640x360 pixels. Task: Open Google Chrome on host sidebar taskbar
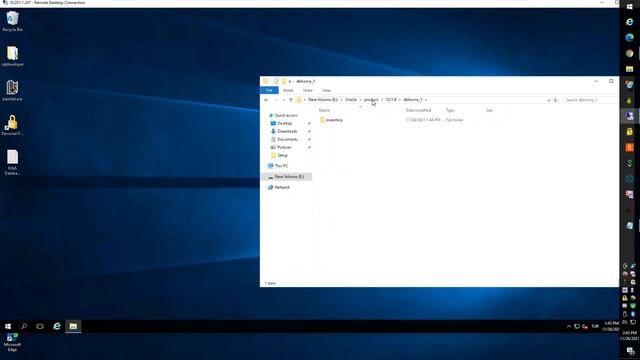629,53
